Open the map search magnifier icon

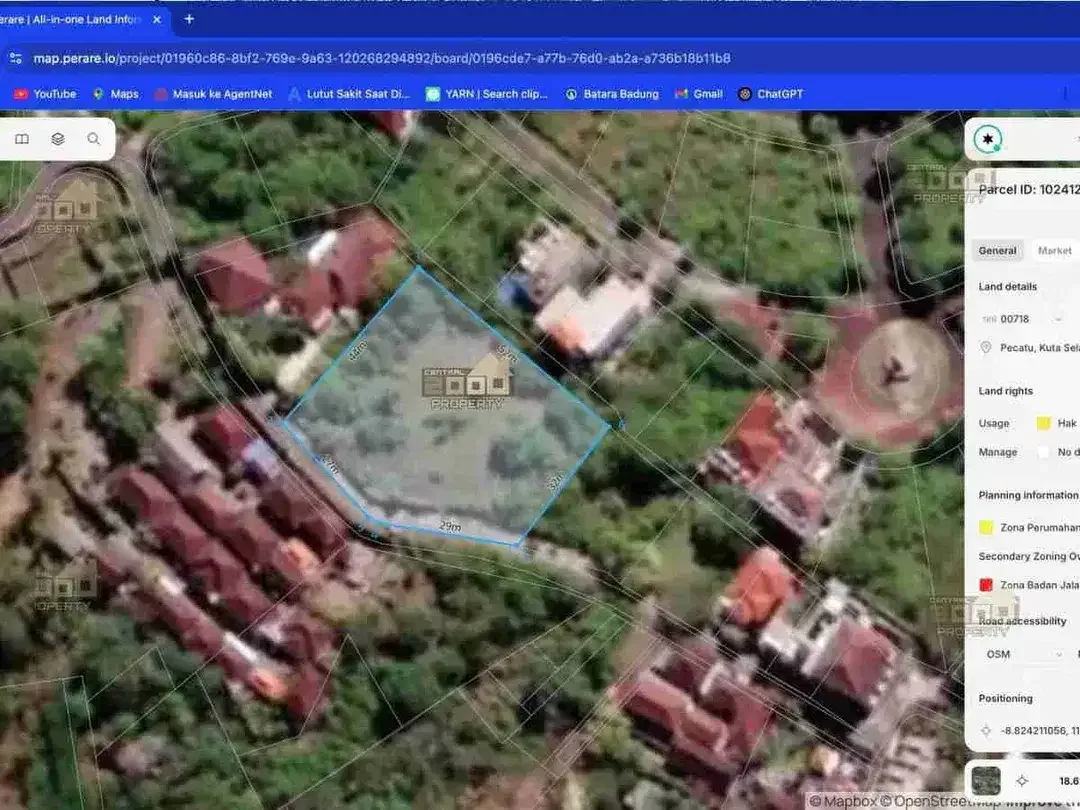[94, 139]
